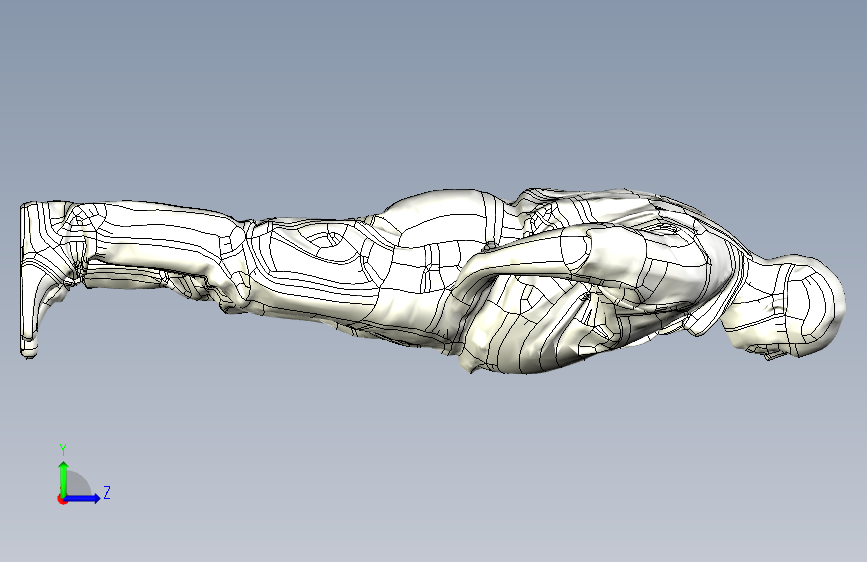Click the red origin dot of triad
The height and width of the screenshot is (562, 867).
point(62,499)
